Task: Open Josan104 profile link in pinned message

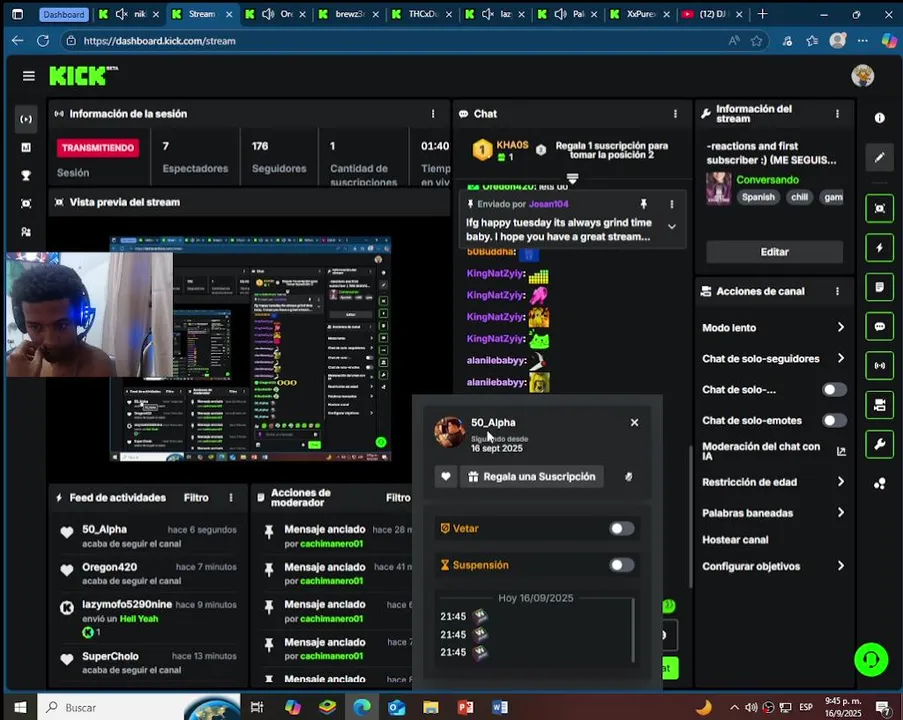Action: point(548,204)
